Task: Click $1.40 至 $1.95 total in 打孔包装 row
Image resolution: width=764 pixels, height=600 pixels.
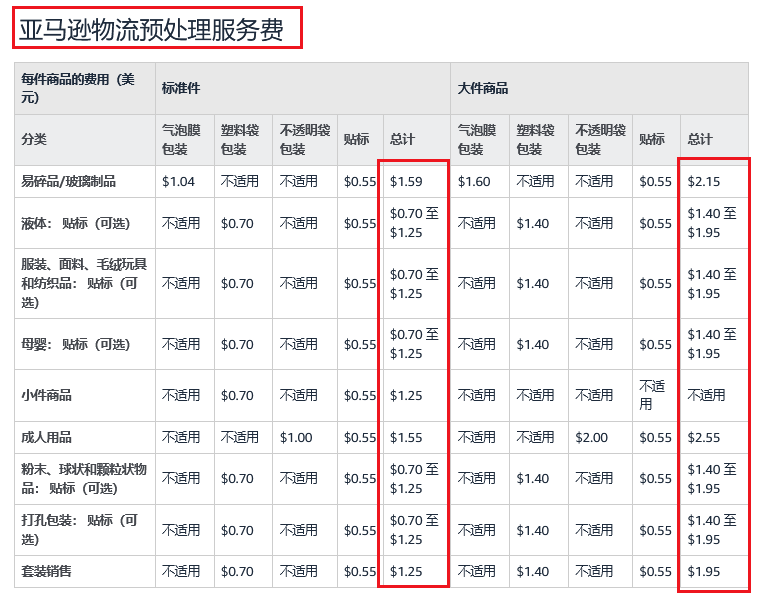Action: point(712,530)
